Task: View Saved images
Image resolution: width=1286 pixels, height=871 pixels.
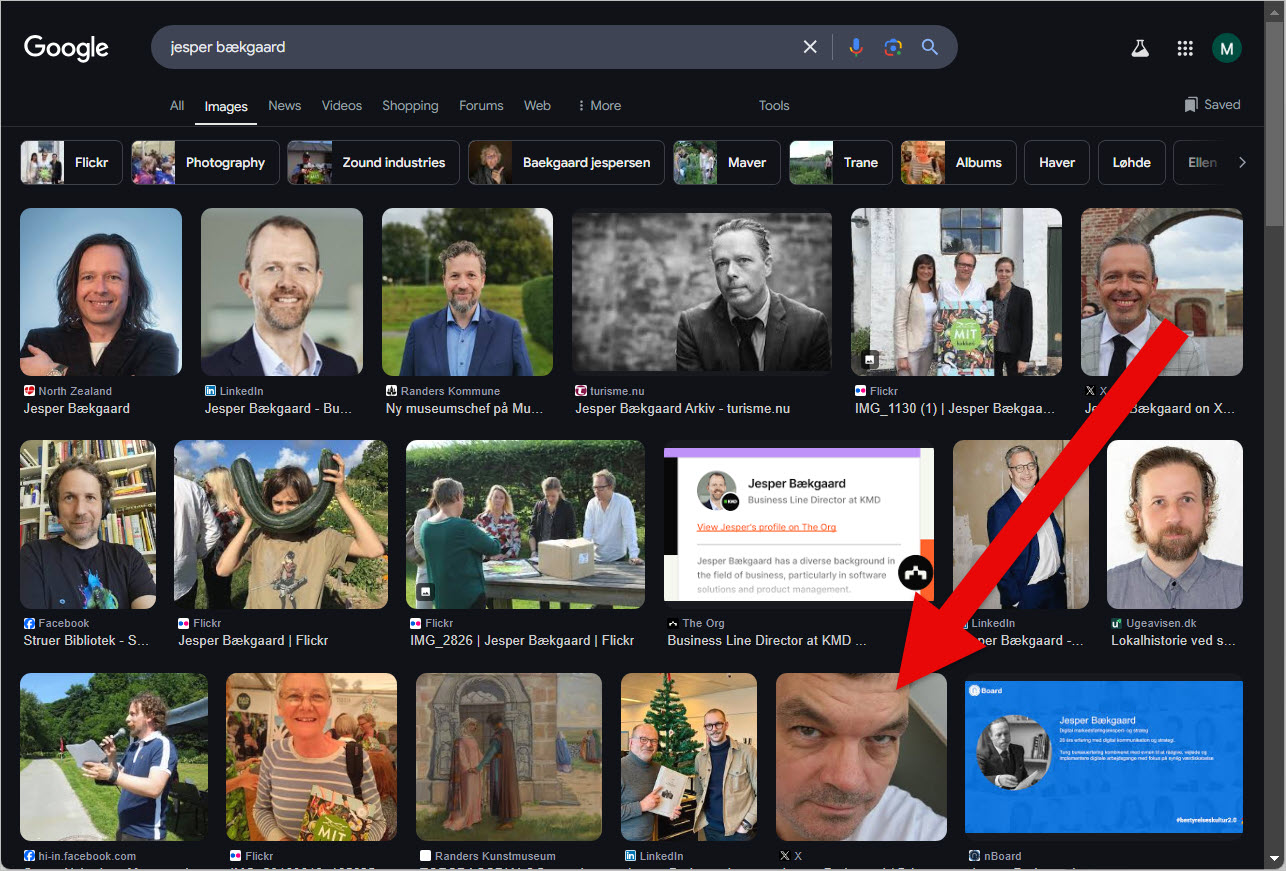Action: click(x=1212, y=104)
